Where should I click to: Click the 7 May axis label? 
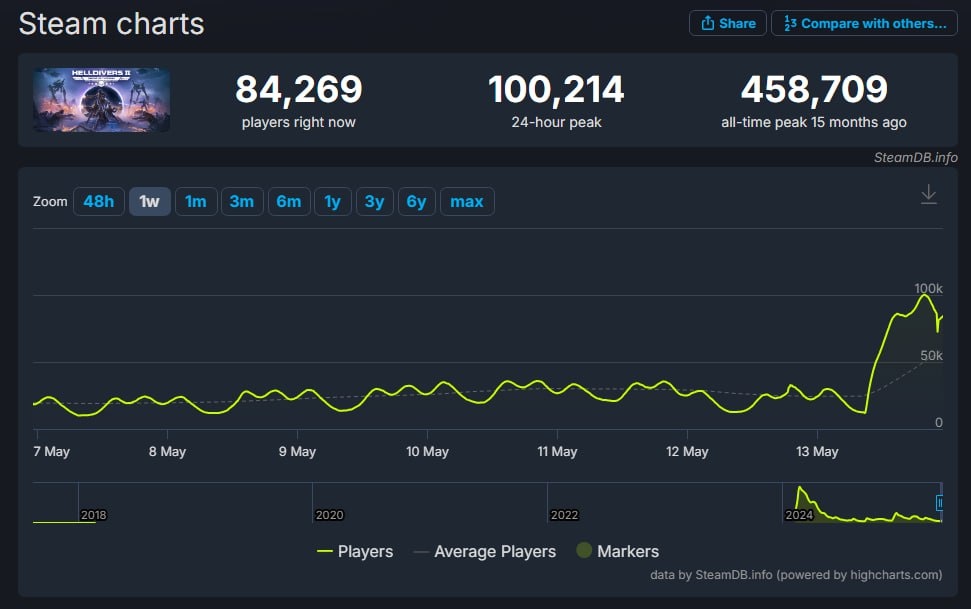51,452
